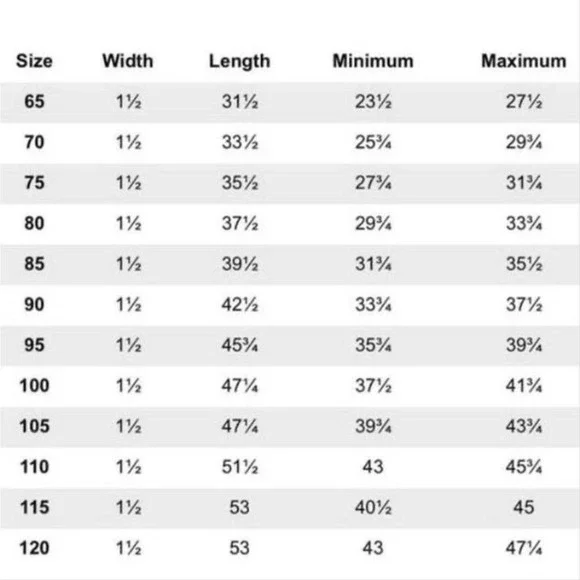The width and height of the screenshot is (580, 580).
Task: Select the size 65 row label
Action: pos(34,101)
